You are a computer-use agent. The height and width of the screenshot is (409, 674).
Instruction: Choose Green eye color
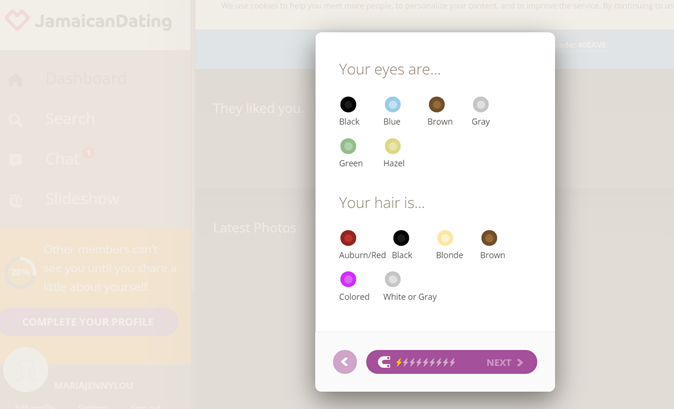coord(348,147)
